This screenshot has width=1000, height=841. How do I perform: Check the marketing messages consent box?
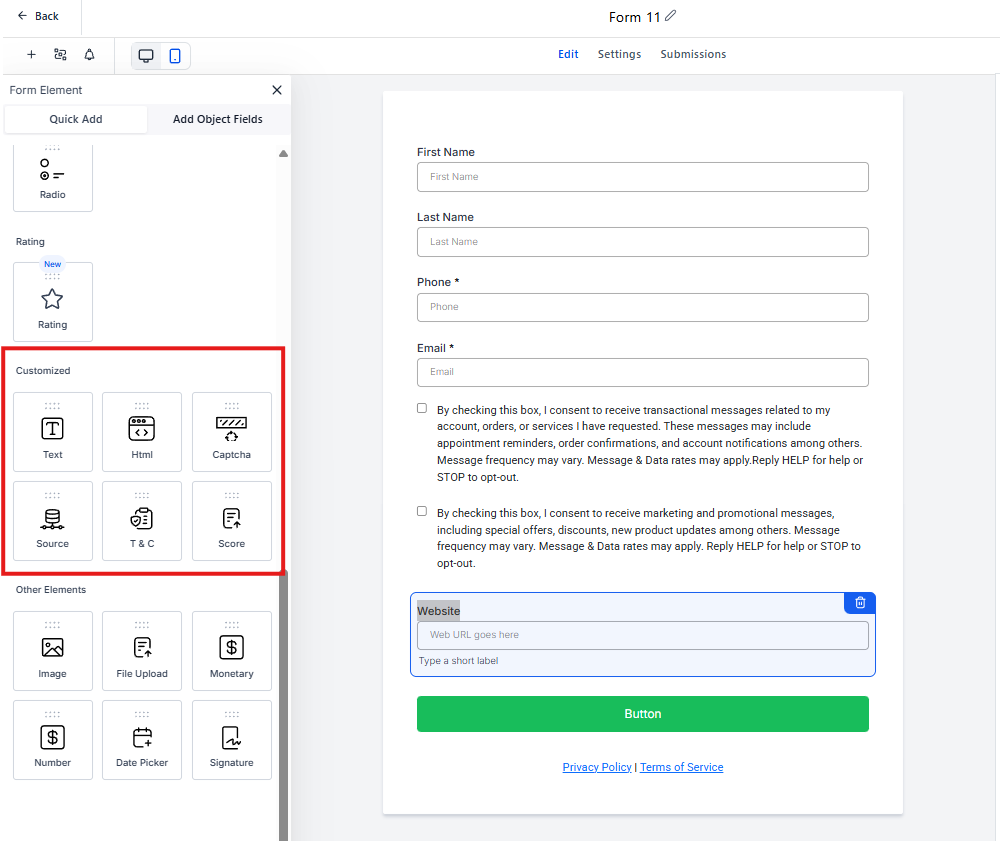422,511
